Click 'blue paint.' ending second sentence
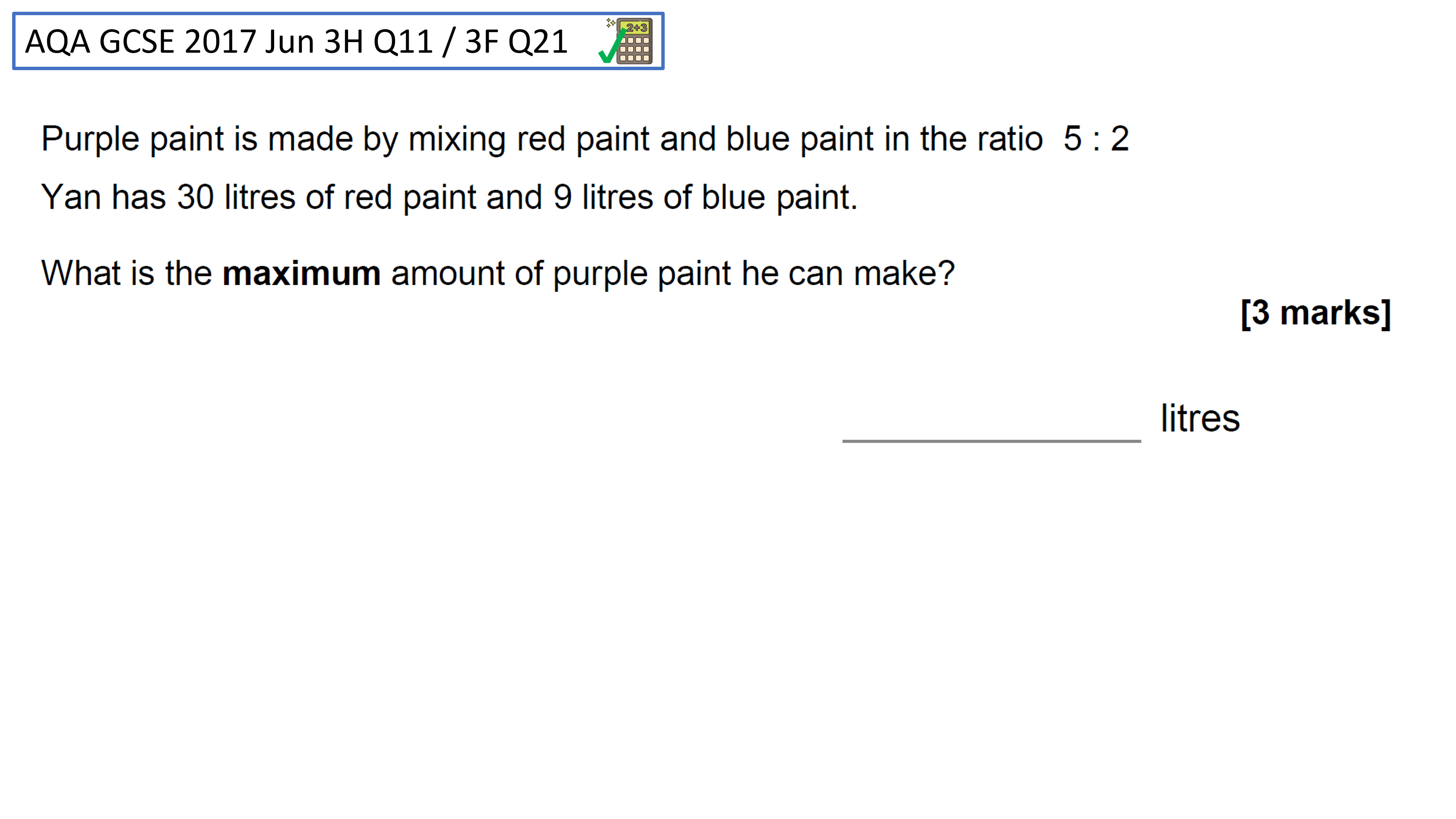 pos(780,198)
